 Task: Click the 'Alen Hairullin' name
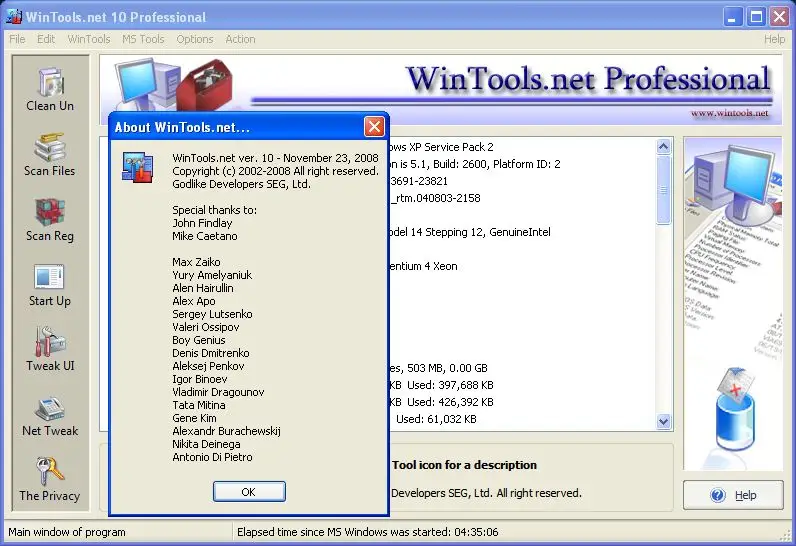[x=203, y=288]
